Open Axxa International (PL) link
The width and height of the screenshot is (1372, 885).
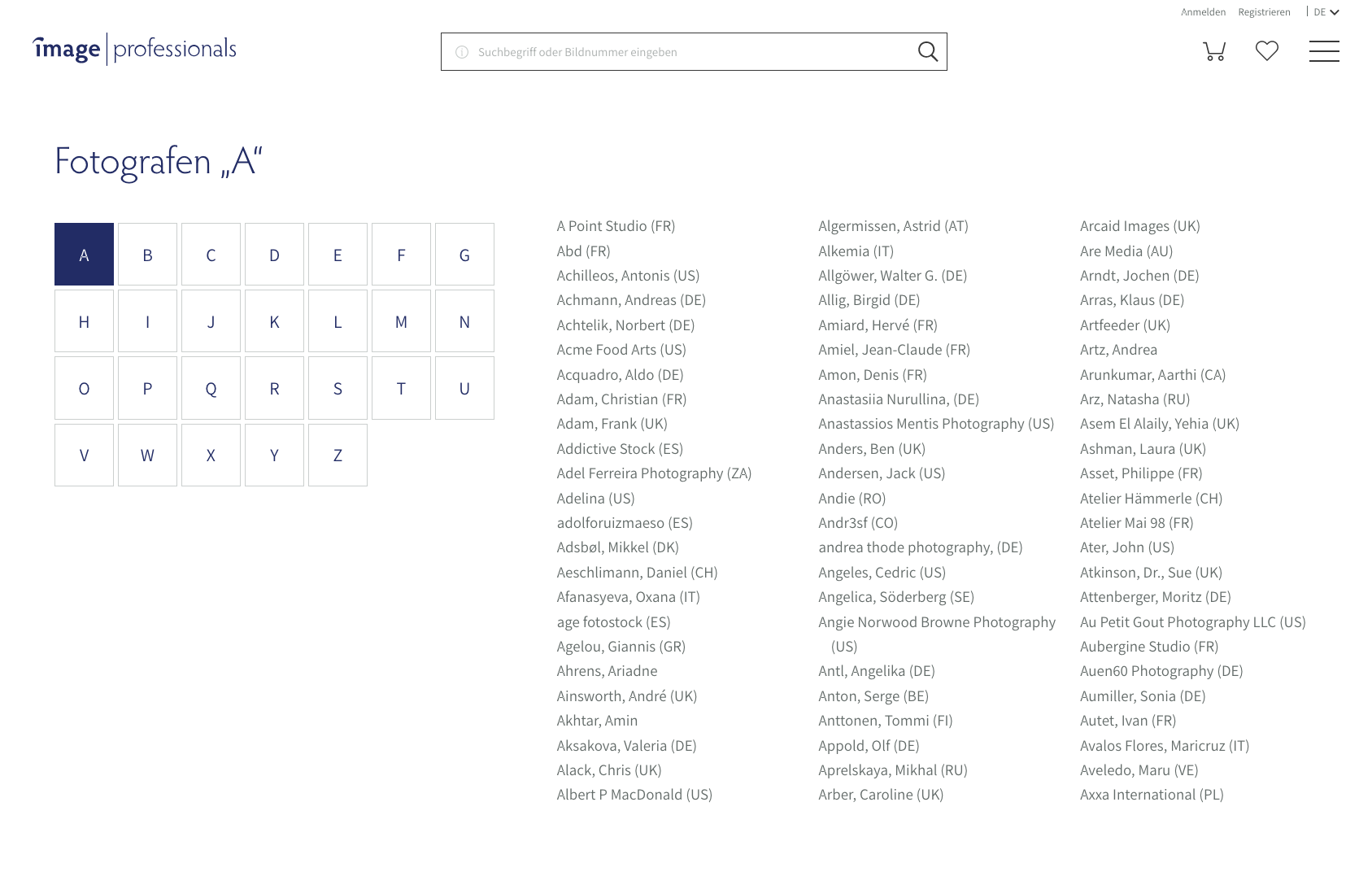tap(1151, 795)
